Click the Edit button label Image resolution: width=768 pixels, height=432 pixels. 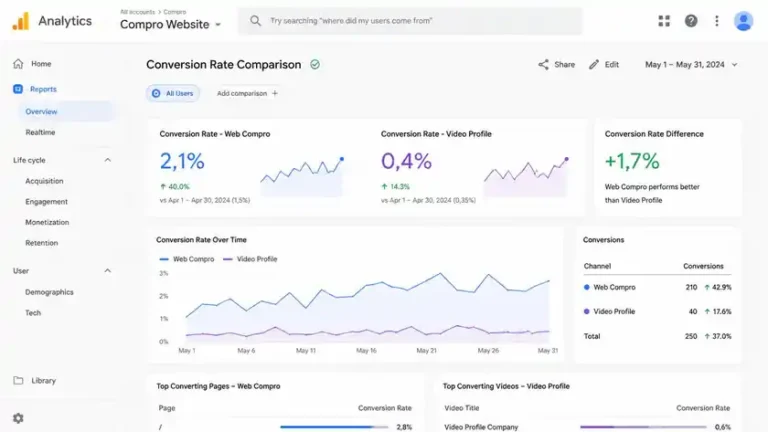point(612,65)
